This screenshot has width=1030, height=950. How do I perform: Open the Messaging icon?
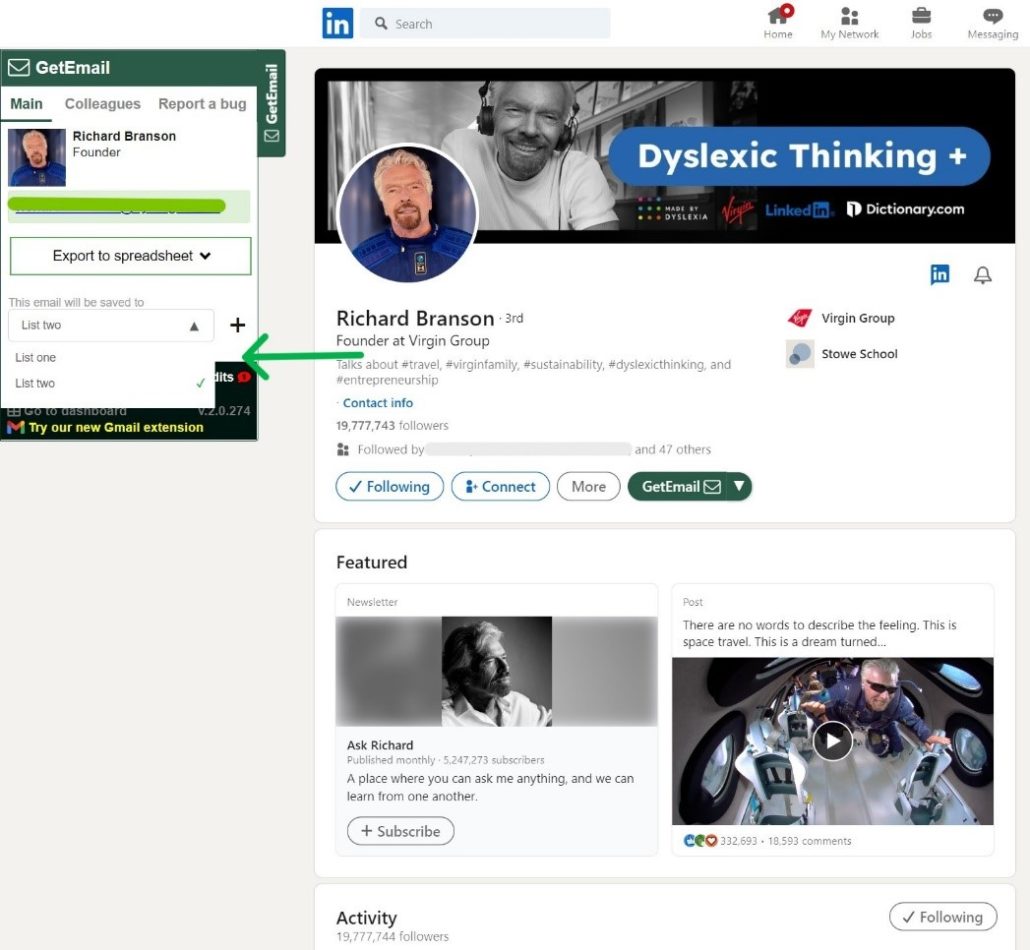992,17
